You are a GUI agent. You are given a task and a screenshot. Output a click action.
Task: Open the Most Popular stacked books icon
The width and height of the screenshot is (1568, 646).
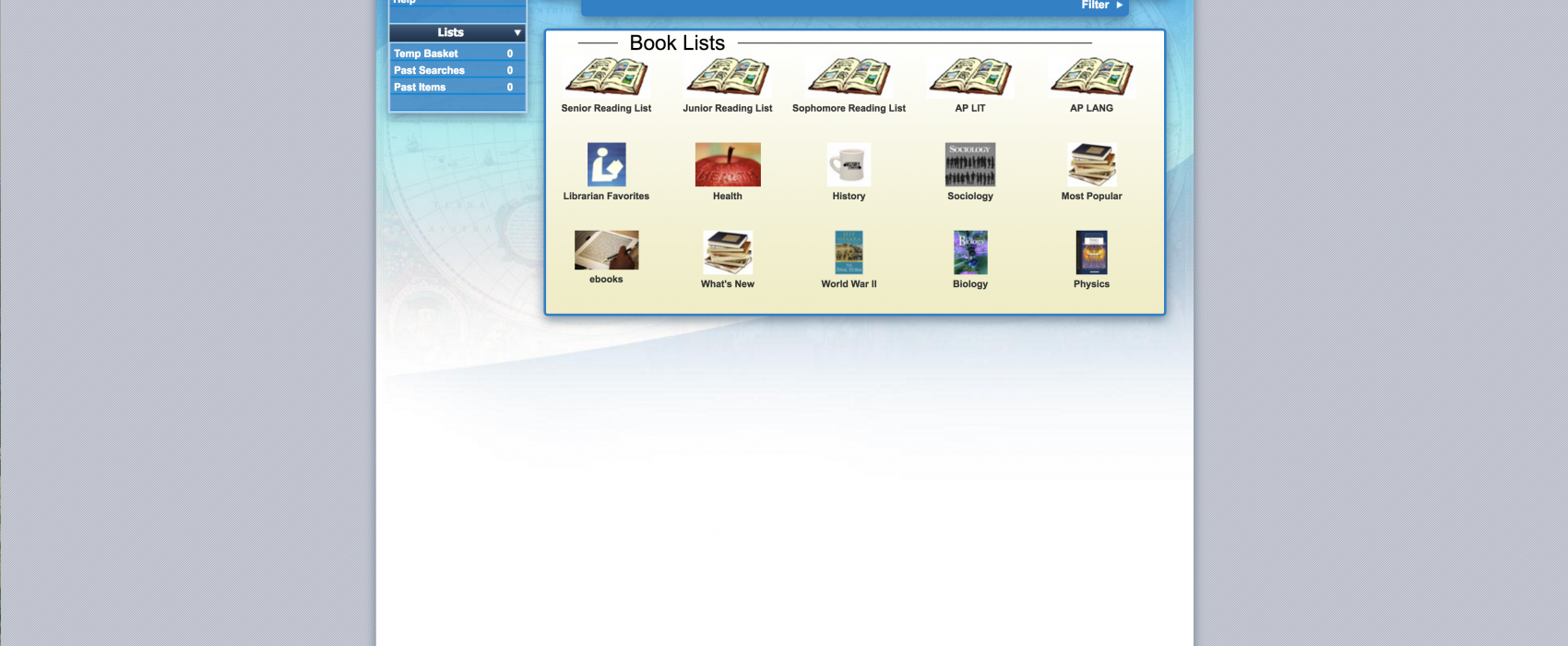(1092, 164)
